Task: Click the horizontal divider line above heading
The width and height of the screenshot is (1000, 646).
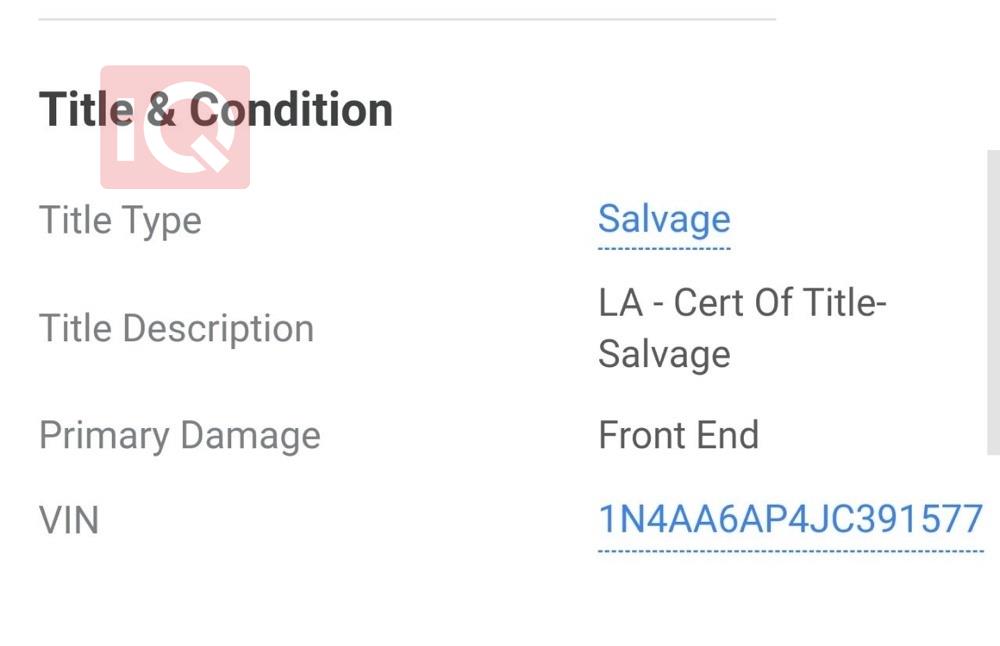Action: (407, 19)
